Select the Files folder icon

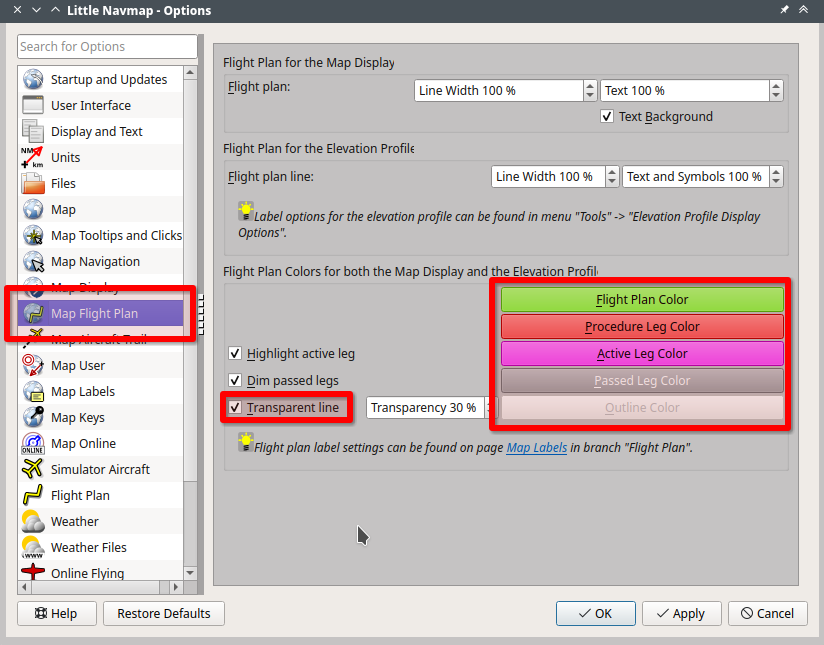click(x=33, y=183)
